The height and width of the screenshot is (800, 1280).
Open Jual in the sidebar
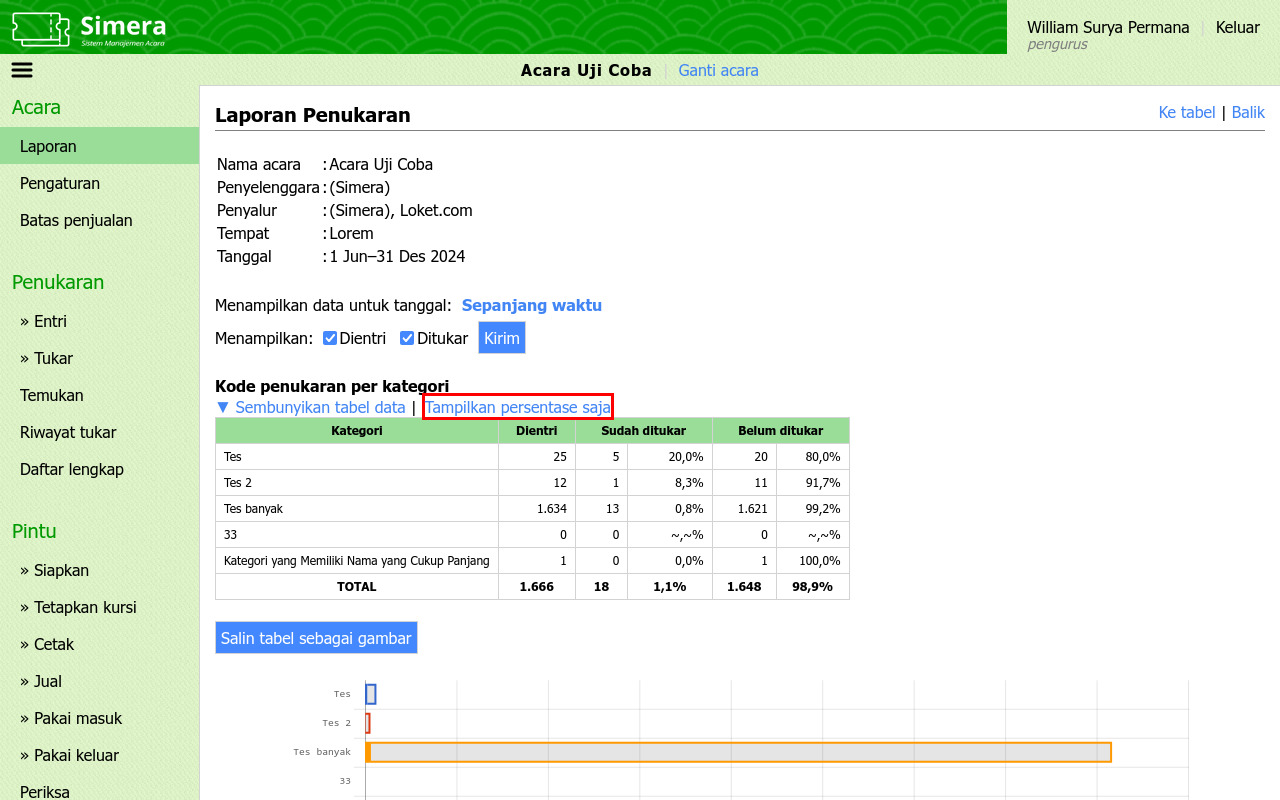99,681
